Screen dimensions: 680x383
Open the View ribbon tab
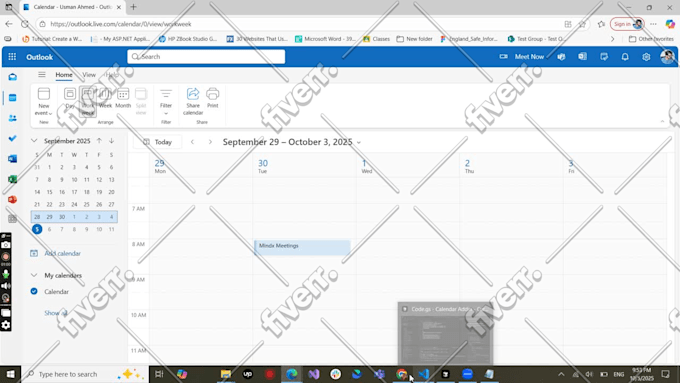click(89, 75)
